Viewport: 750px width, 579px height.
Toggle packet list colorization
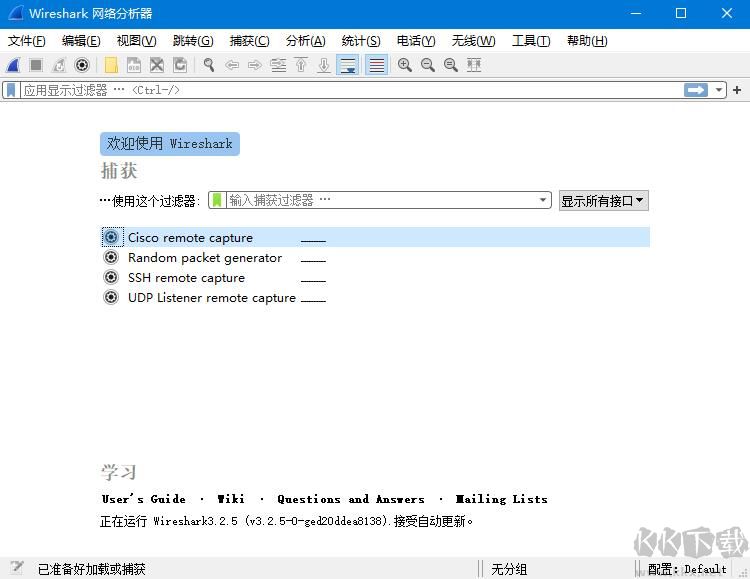[x=376, y=65]
